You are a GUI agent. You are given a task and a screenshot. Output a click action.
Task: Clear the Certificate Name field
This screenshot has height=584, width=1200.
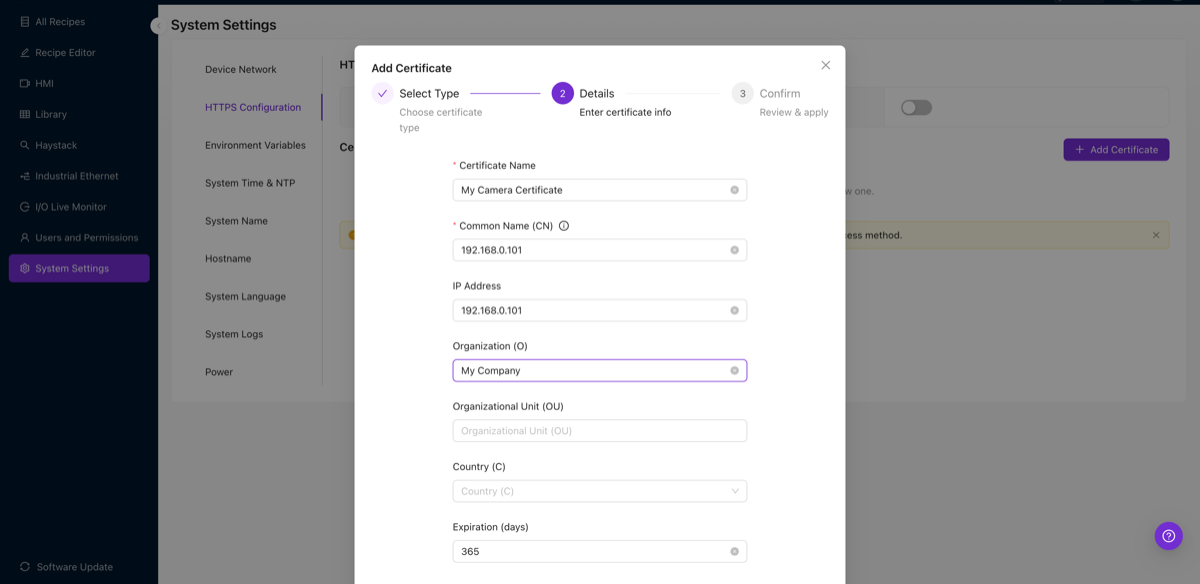tap(736, 189)
